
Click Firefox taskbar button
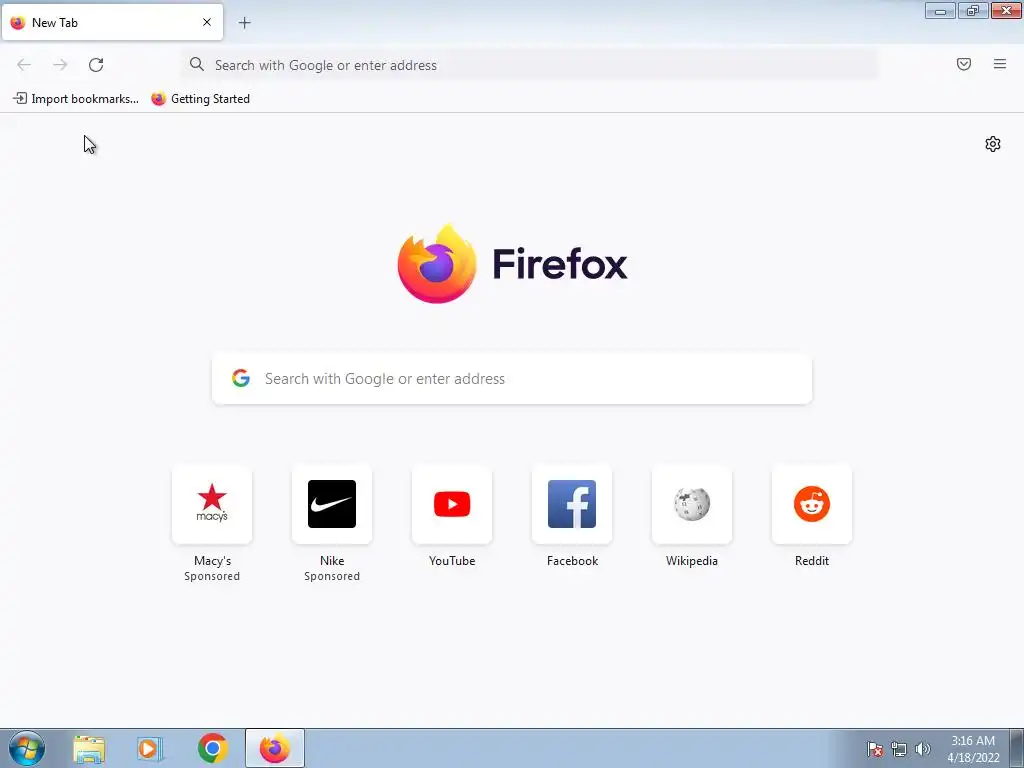tap(275, 748)
